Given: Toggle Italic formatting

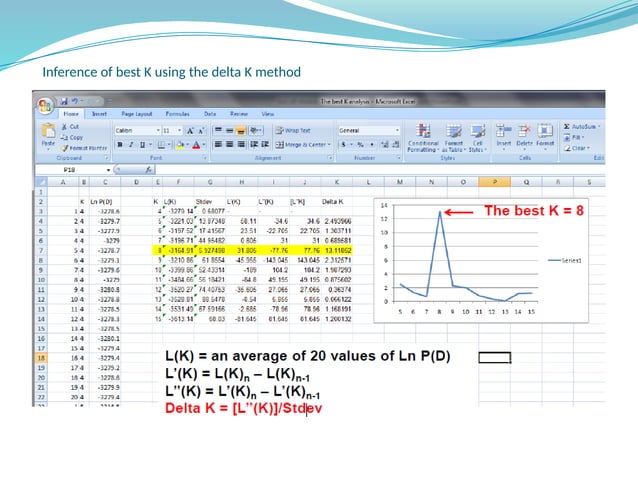Looking at the screenshot, I should [131, 144].
